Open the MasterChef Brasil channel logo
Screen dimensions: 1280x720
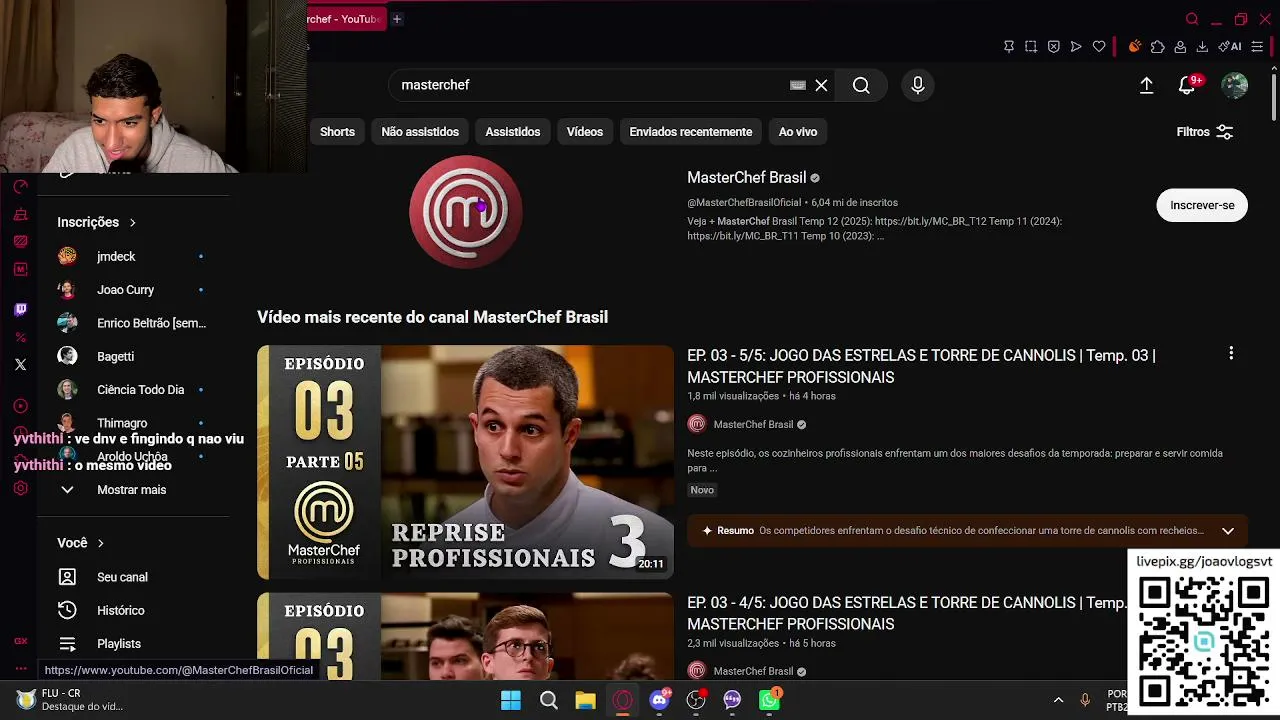[x=465, y=212]
